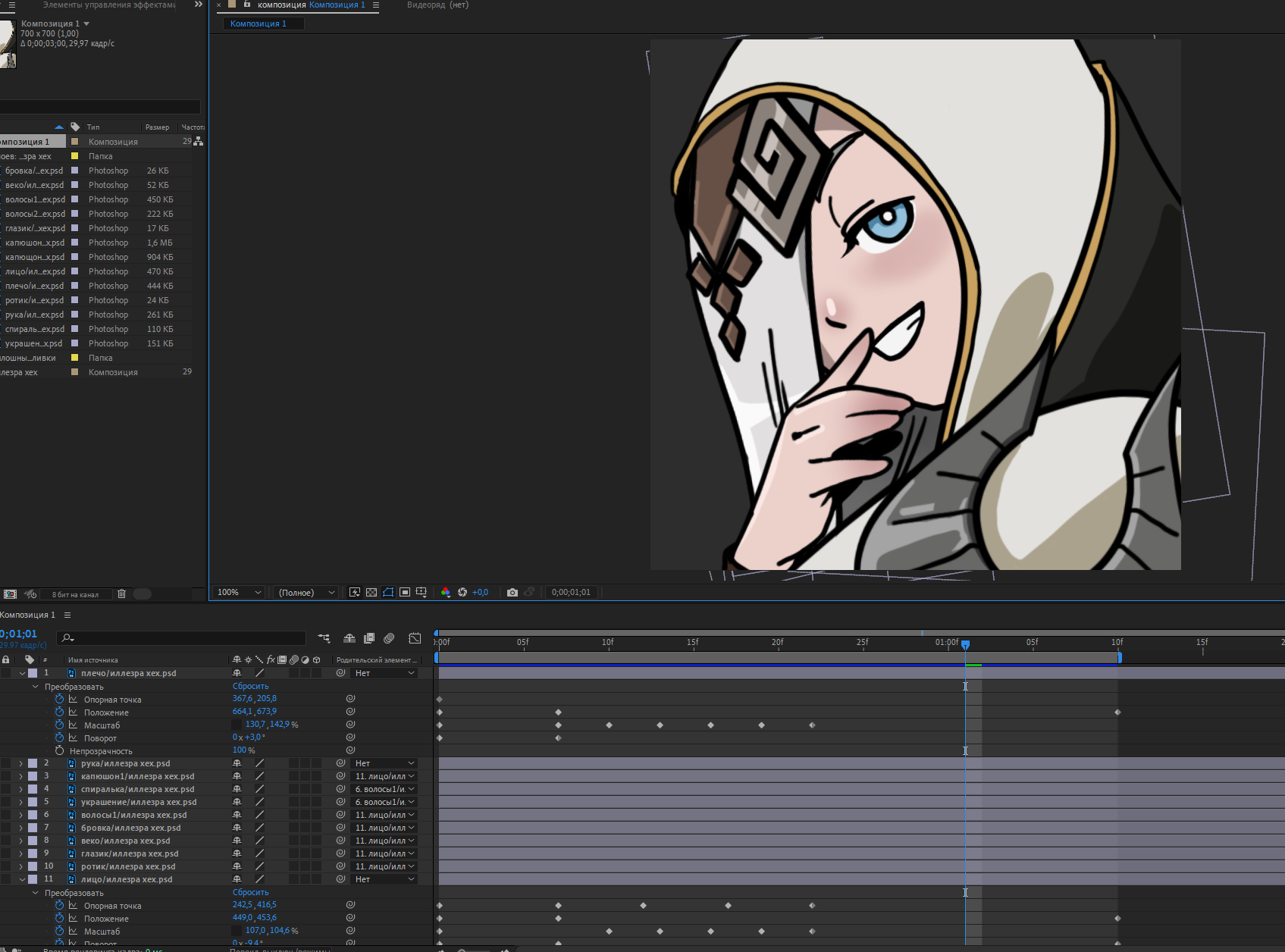The image size is (1285, 952).
Task: Open the 100% magnification dropdown
Action: point(239,592)
